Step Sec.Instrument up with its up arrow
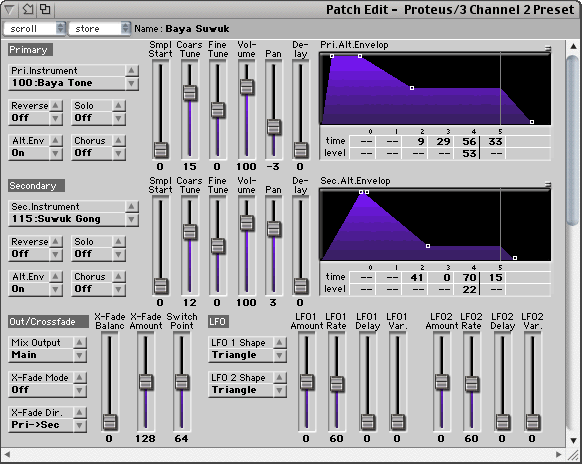582x464 pixels. coord(132,206)
